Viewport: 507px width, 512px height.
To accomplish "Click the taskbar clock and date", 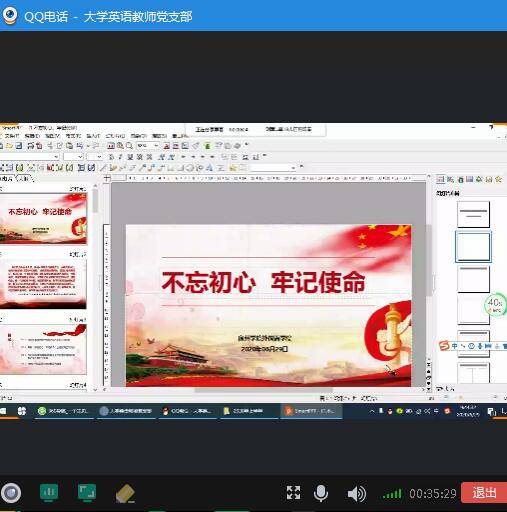I will (x=468, y=411).
